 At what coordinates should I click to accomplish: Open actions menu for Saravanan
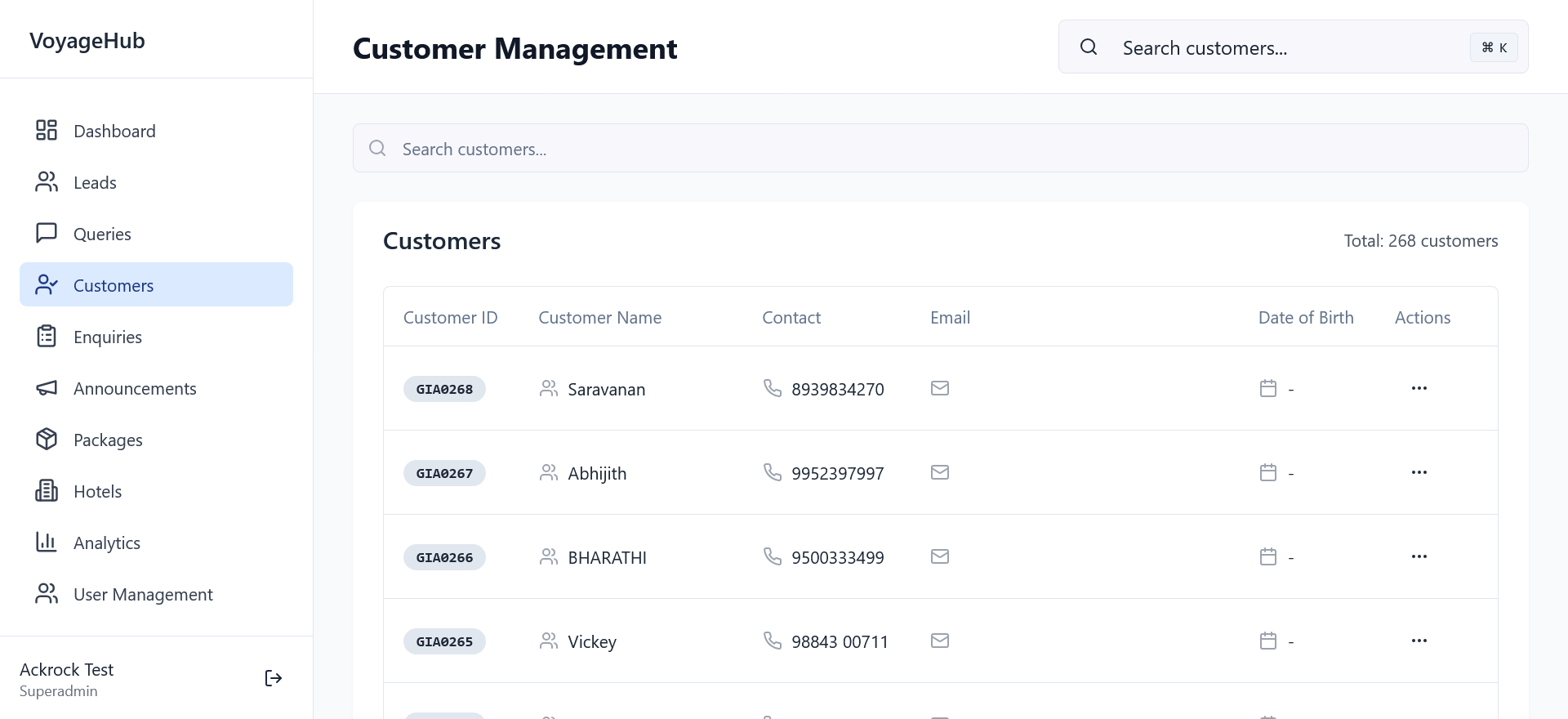(1419, 388)
